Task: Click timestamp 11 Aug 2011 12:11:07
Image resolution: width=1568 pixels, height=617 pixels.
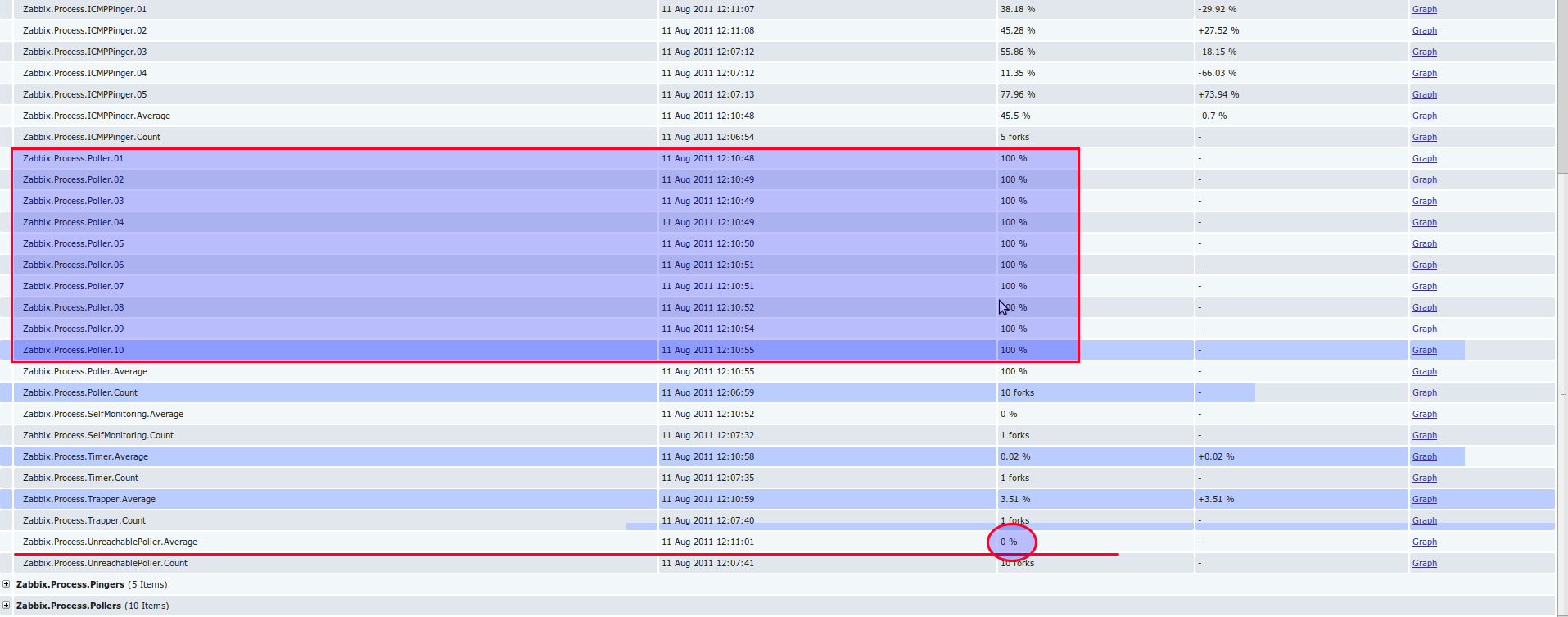Action: click(x=707, y=9)
